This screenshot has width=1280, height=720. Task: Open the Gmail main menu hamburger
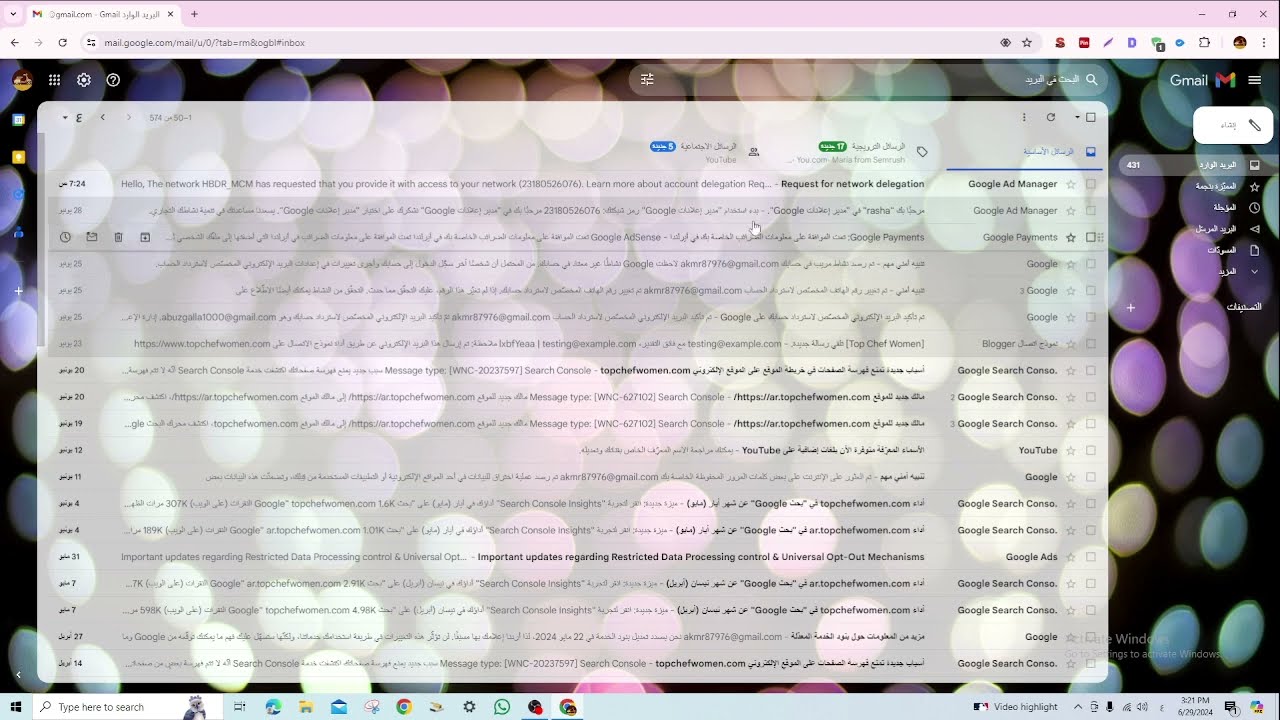1254,80
